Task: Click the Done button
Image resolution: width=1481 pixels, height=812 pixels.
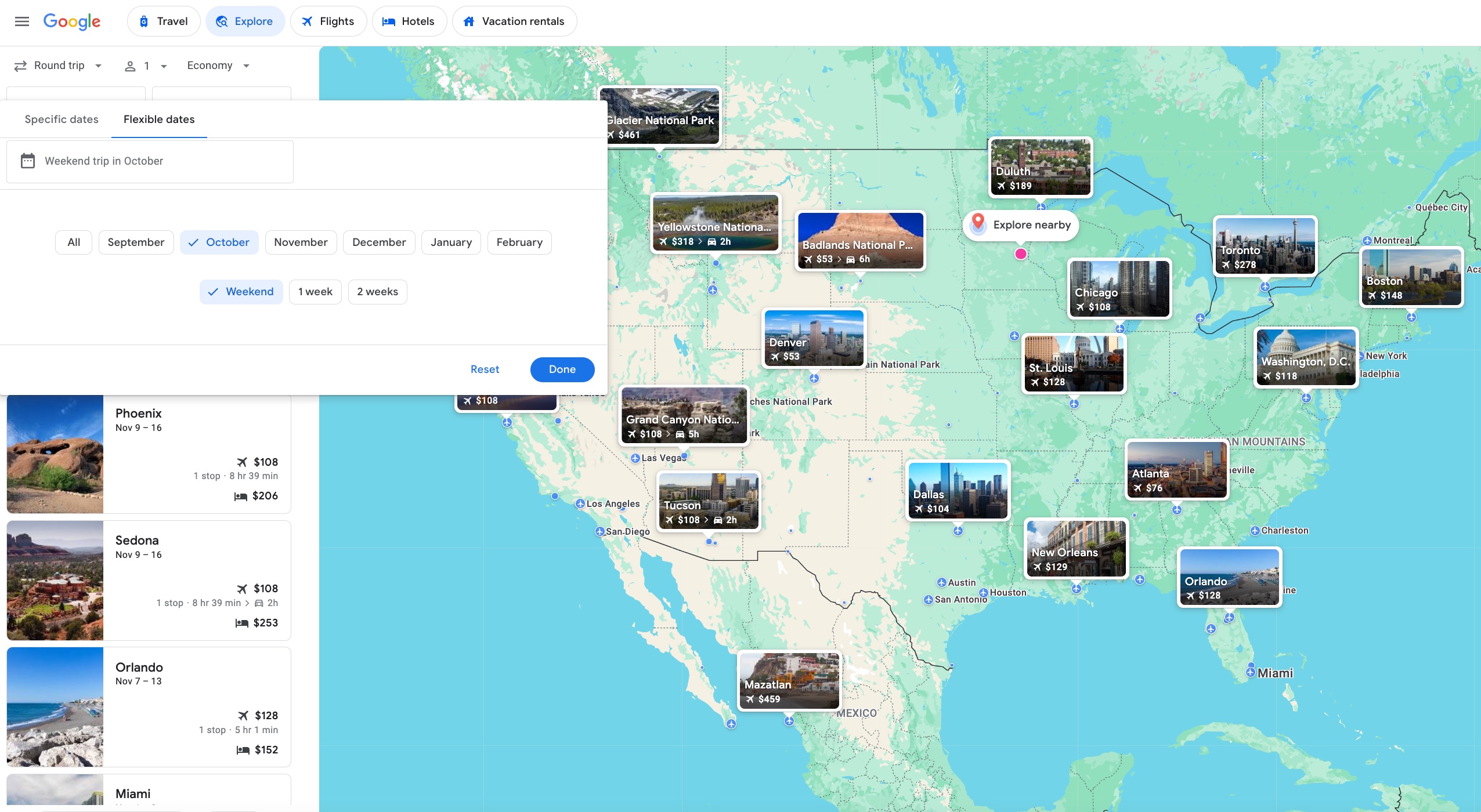Action: 561,369
